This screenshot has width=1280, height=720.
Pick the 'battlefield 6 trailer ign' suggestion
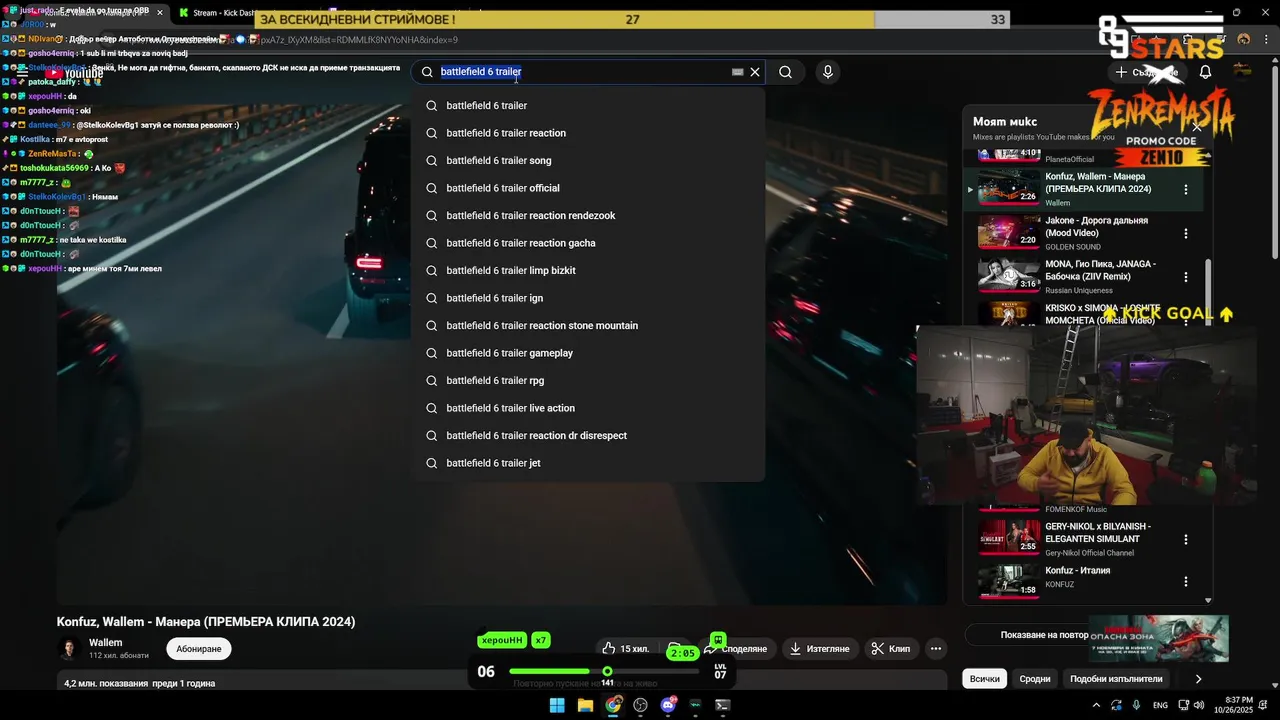588,298
